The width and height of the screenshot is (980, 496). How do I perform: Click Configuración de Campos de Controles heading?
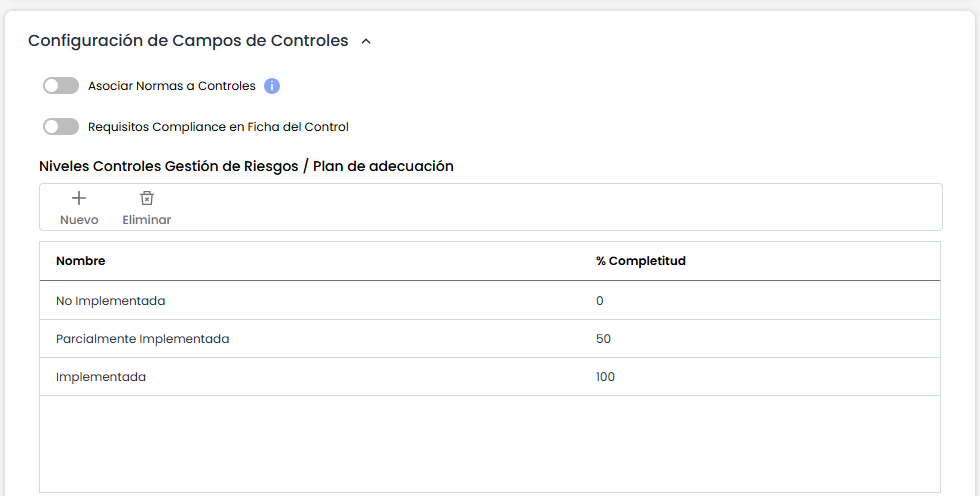click(188, 41)
